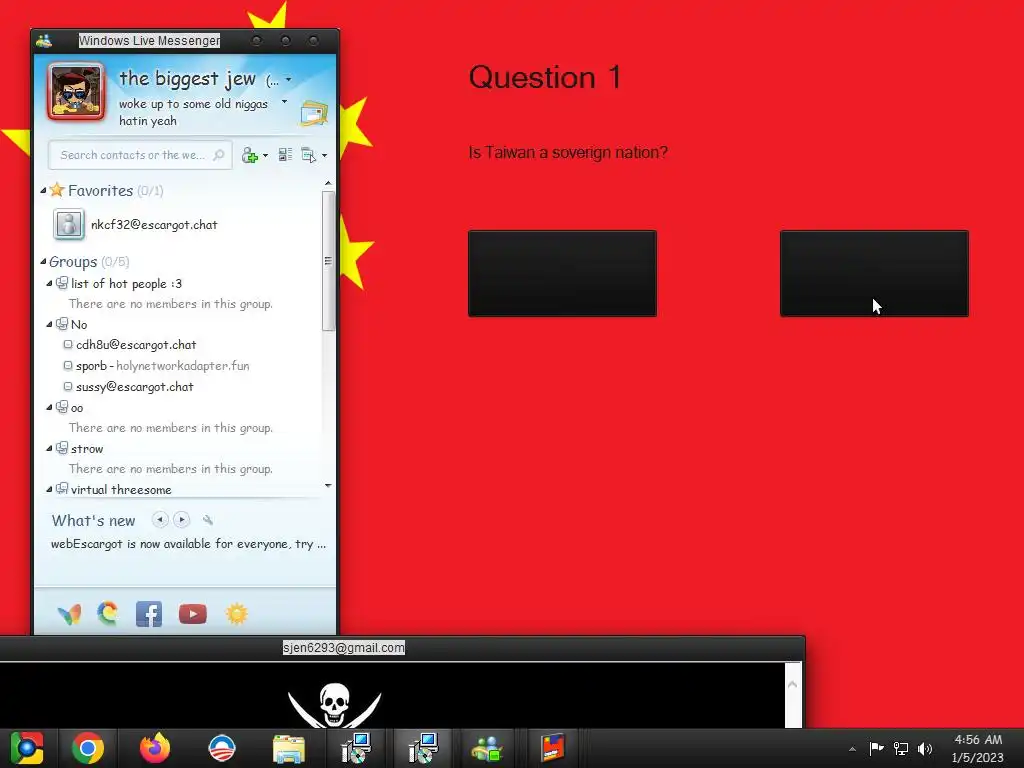The image size is (1024, 768).
Task: Collapse the 'list of hot people :3' group
Action: [50, 283]
